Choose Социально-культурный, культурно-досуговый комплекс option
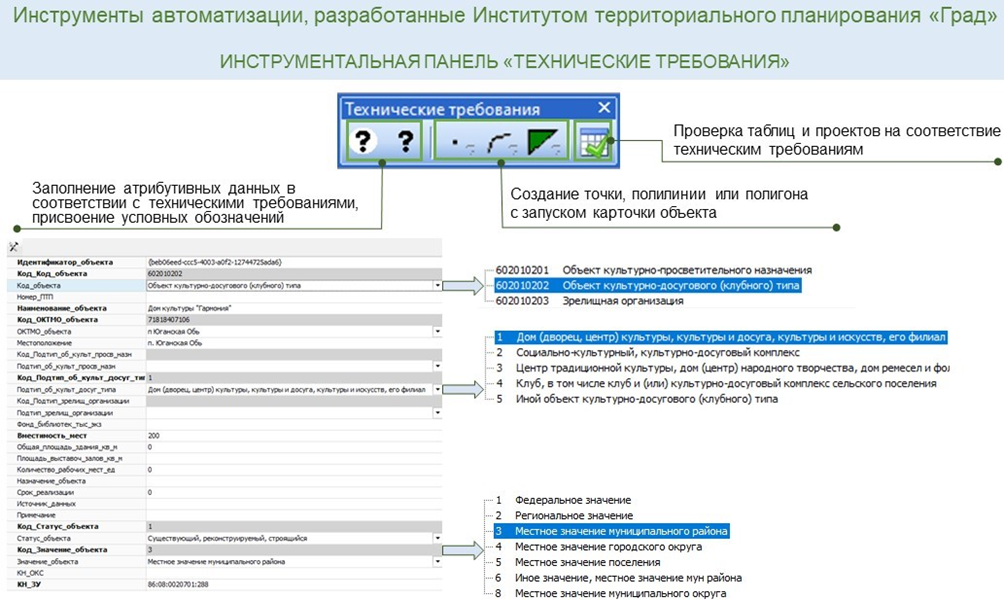 (x=657, y=353)
